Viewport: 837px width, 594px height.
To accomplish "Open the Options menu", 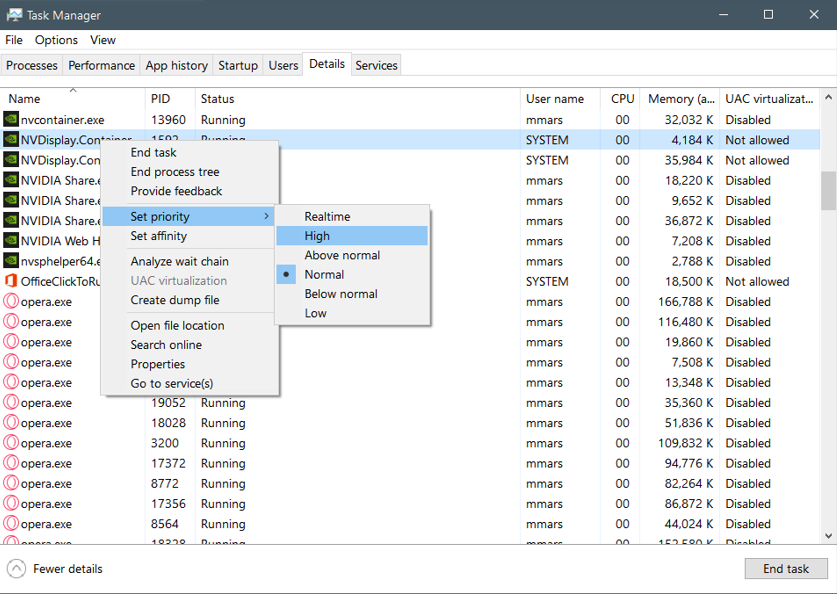I will (56, 40).
